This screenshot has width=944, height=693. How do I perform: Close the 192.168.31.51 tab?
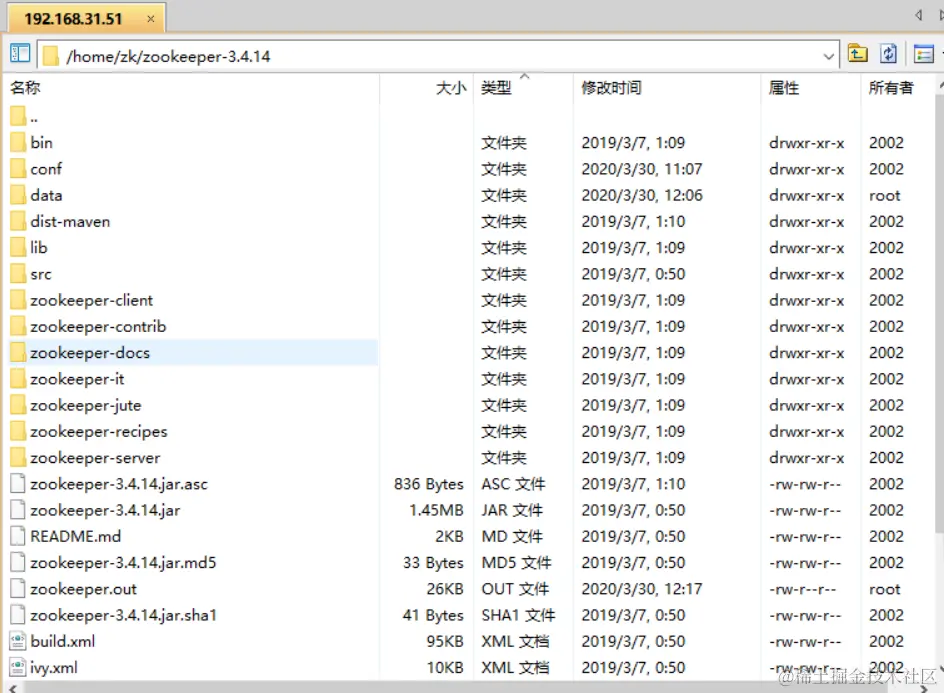pyautogui.click(x=151, y=19)
